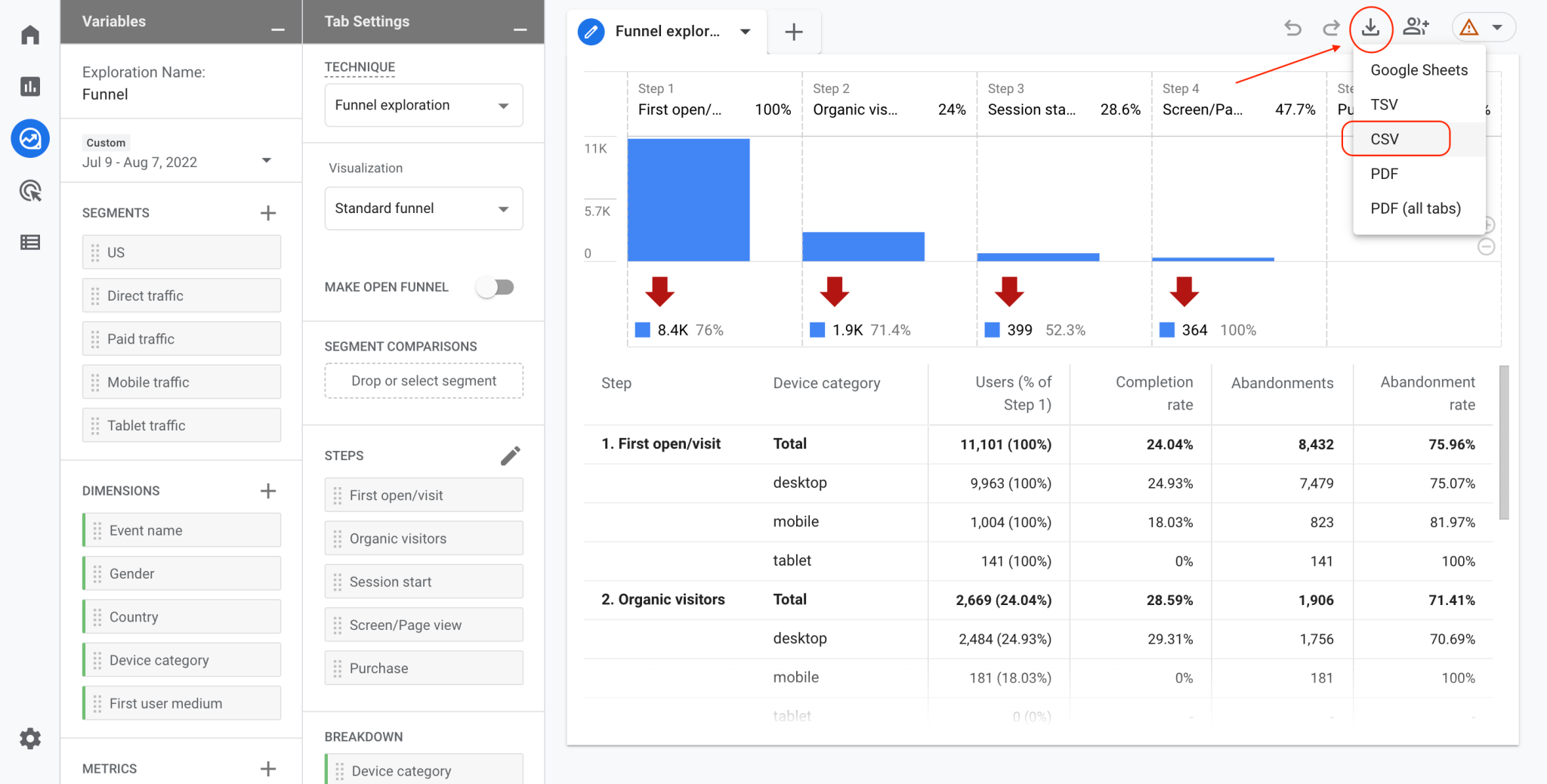Open the Visualization dropdown showing Standard funnel

tap(423, 208)
